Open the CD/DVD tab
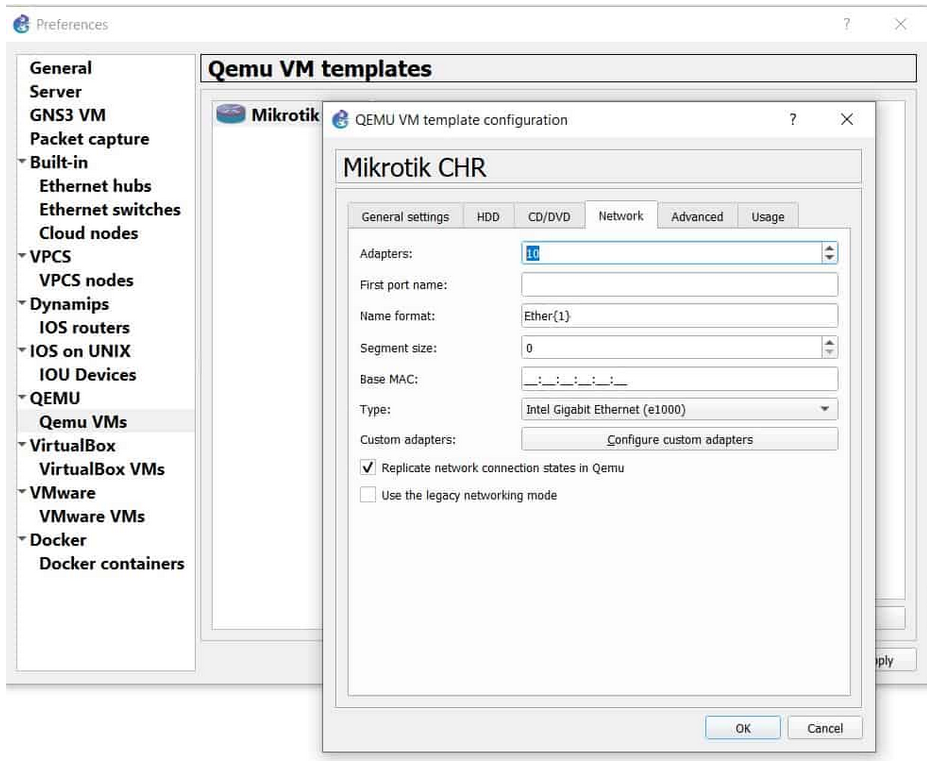The image size is (927, 768). point(549,217)
